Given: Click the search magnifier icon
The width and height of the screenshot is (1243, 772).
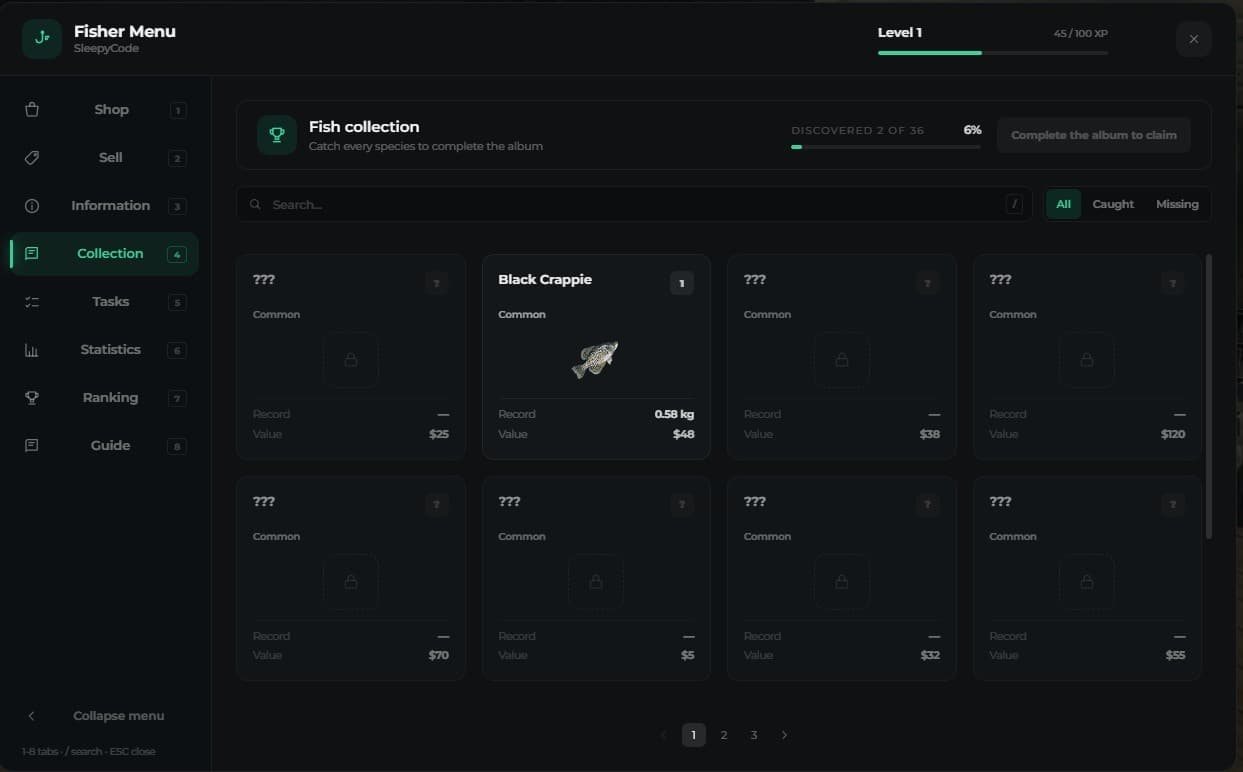Looking at the screenshot, I should pyautogui.click(x=256, y=204).
